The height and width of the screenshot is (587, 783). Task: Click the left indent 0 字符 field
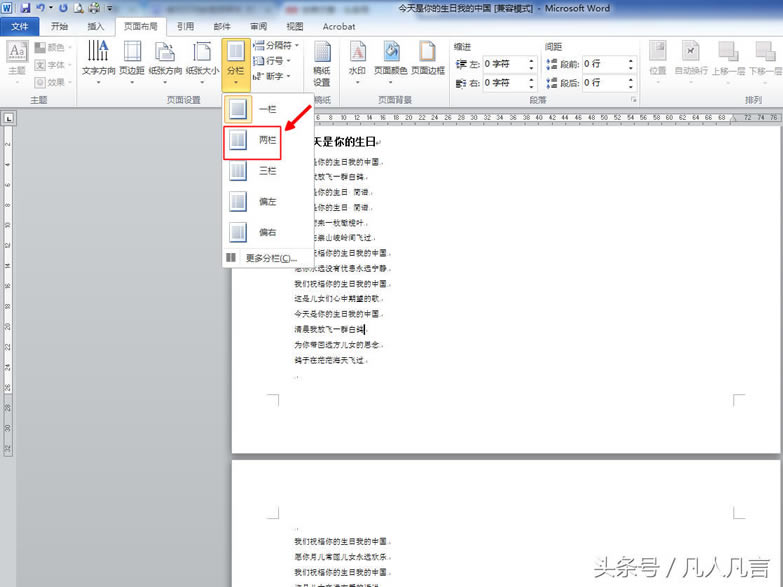[x=506, y=64]
